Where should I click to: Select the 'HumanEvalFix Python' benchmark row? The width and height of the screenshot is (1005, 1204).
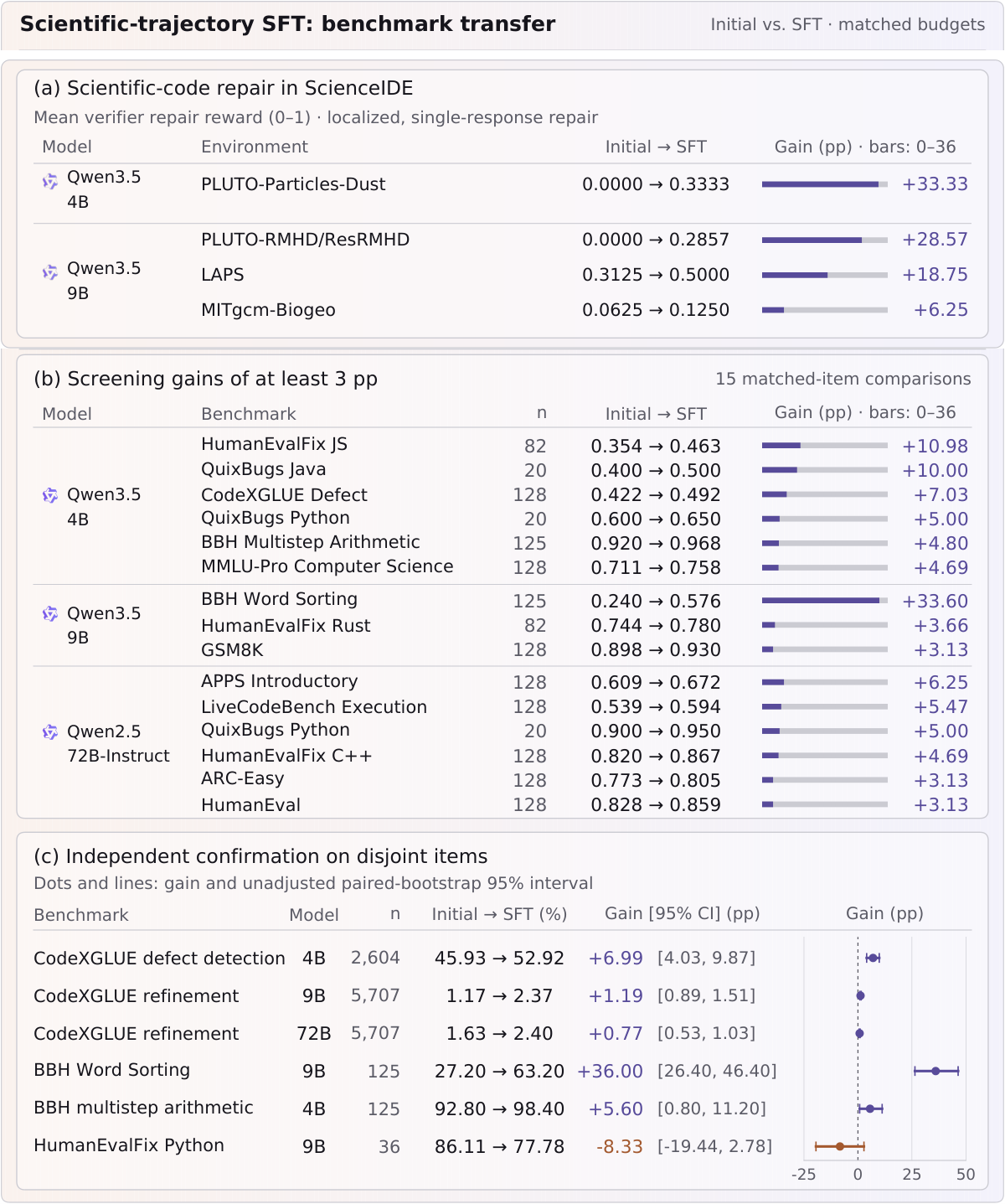tap(502, 1146)
